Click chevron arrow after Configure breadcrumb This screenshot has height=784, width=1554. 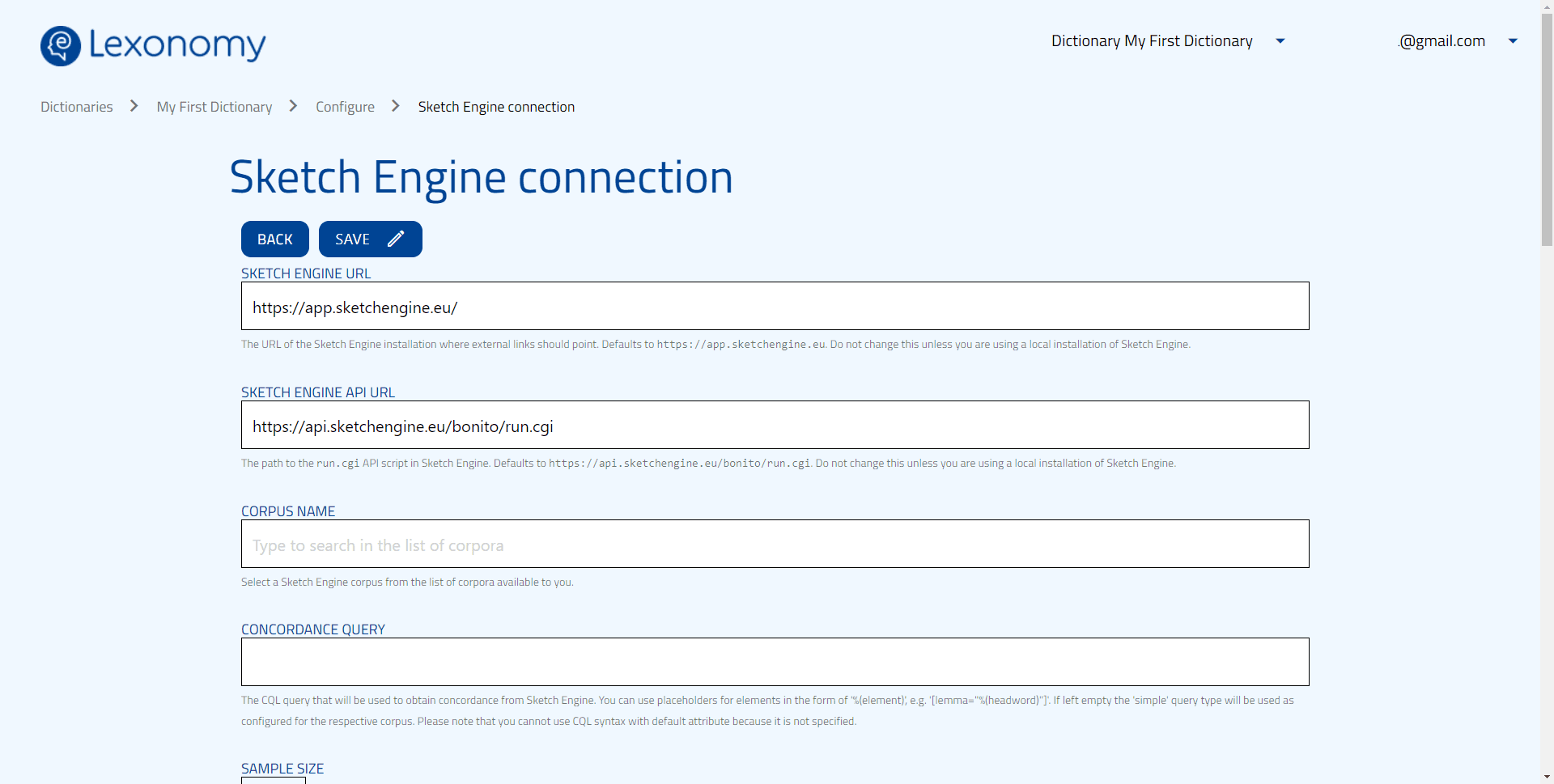coord(396,106)
